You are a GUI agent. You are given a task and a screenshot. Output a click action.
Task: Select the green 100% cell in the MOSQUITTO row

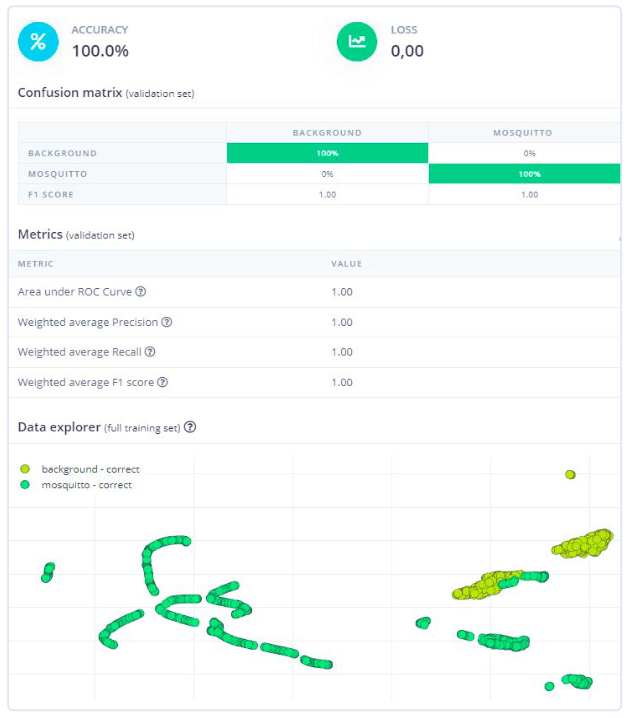[x=525, y=174]
